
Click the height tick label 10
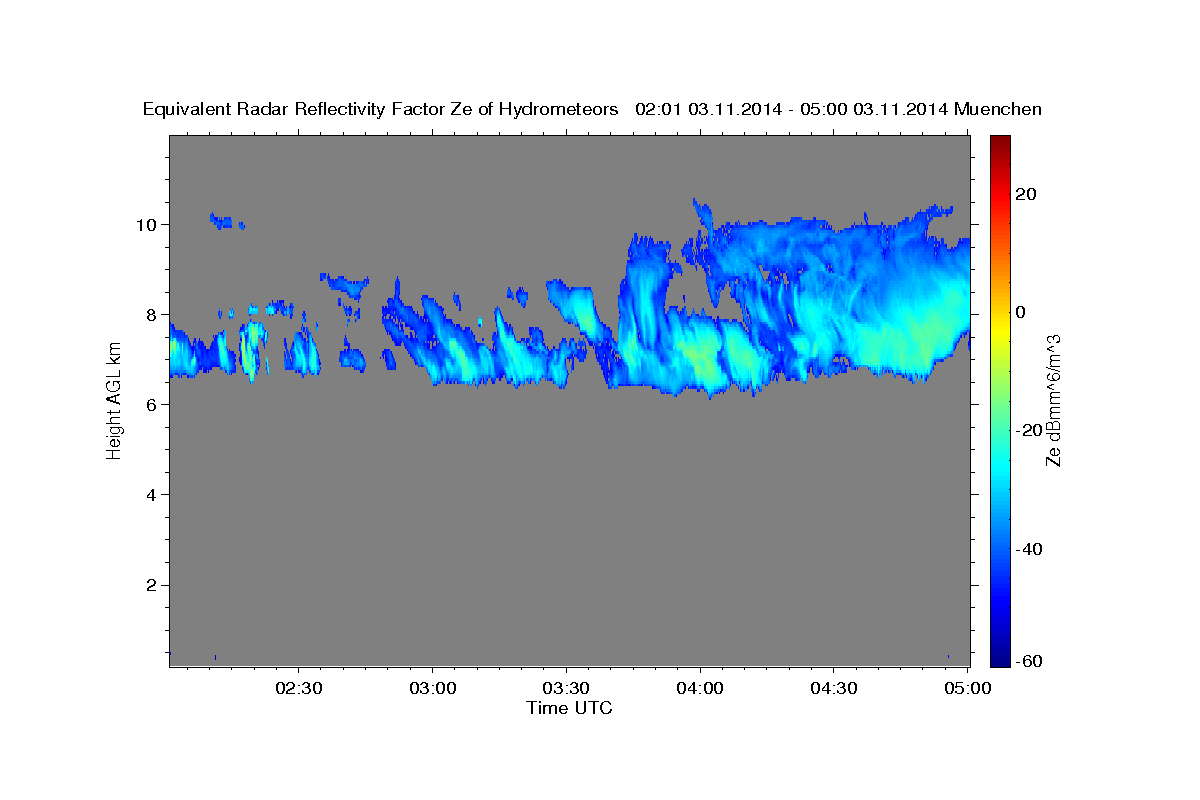pos(149,224)
